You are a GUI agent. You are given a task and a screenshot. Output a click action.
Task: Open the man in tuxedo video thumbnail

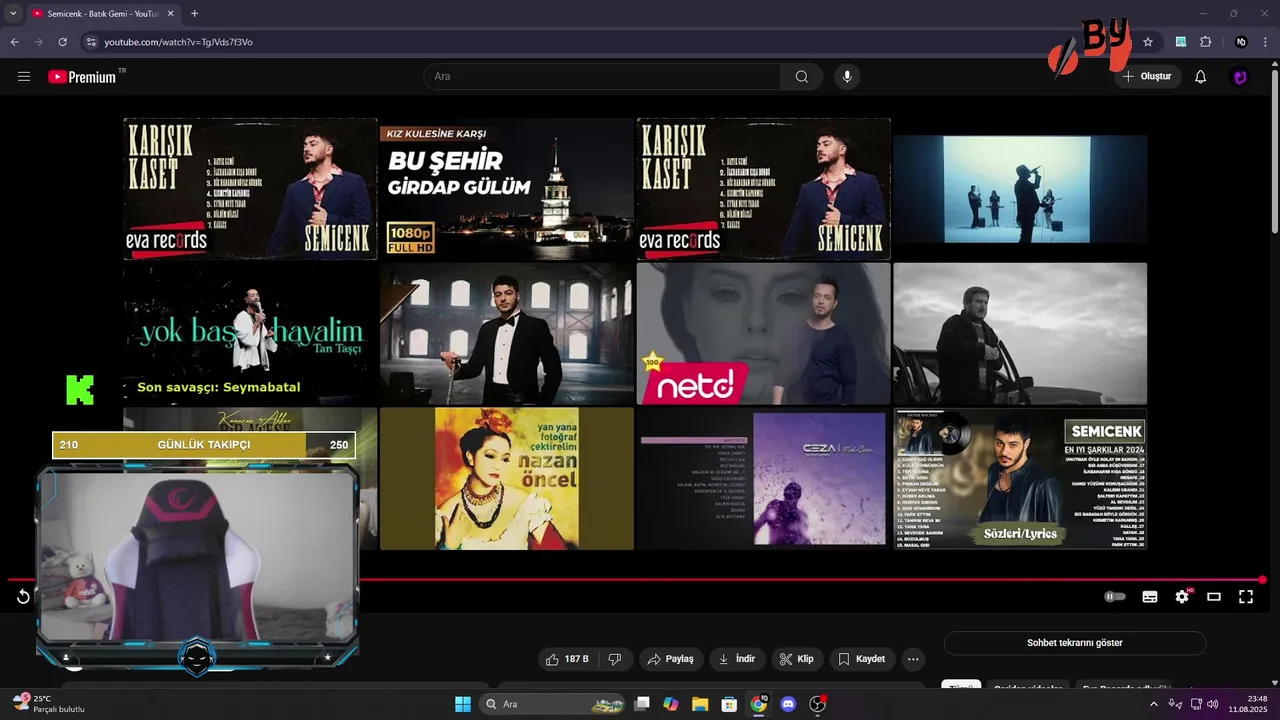pyautogui.click(x=506, y=334)
